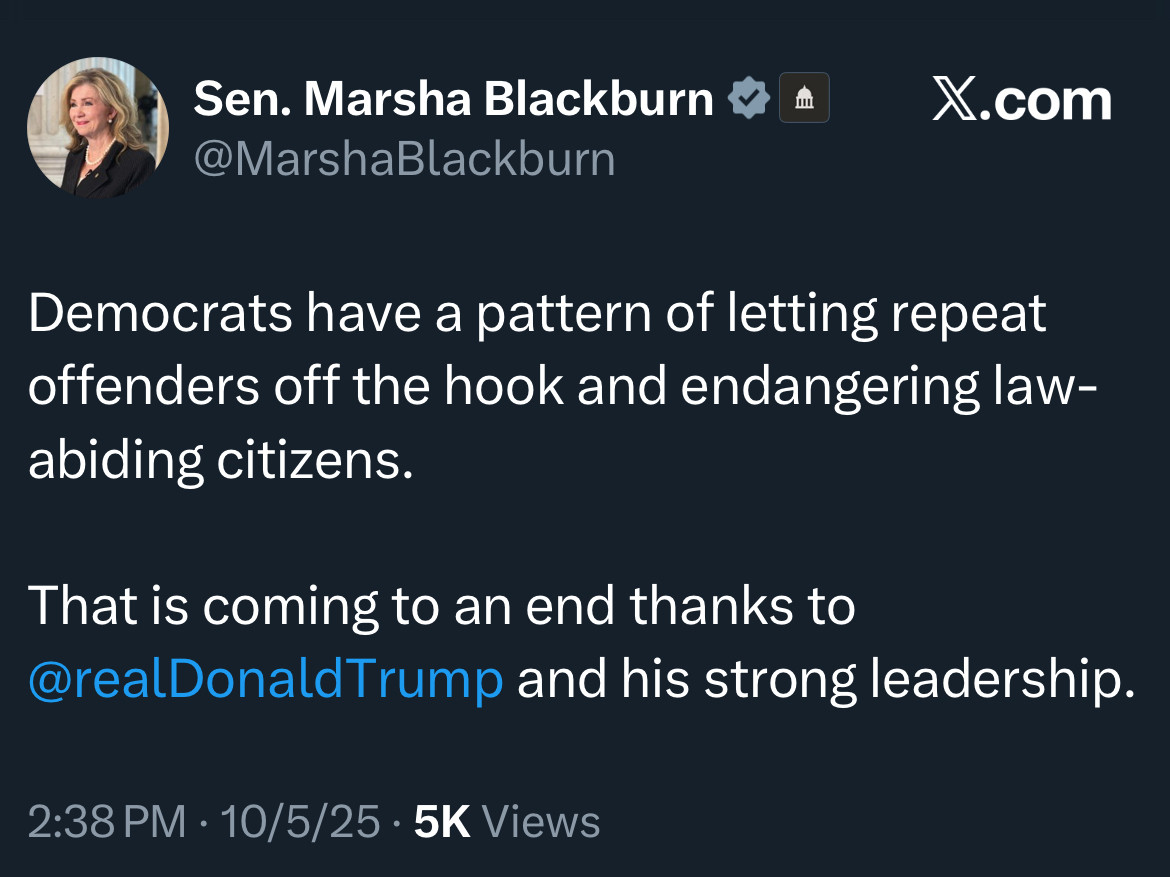
Task: Click the Sen. Marsha Blackburn display name
Action: pyautogui.click(x=453, y=99)
